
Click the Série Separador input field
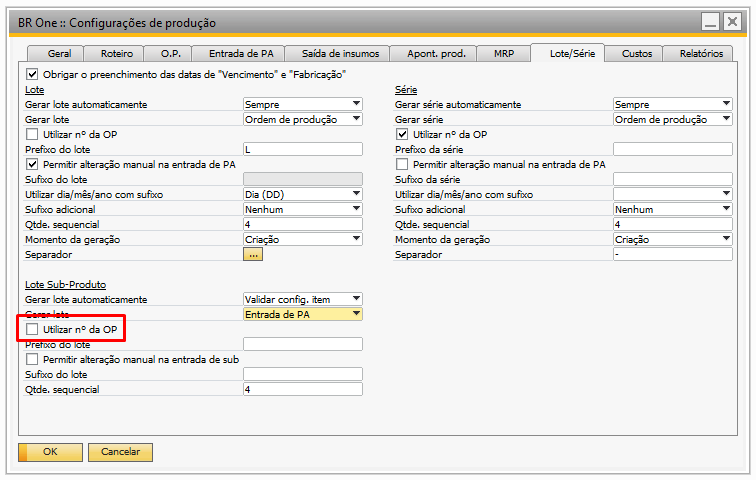672,254
